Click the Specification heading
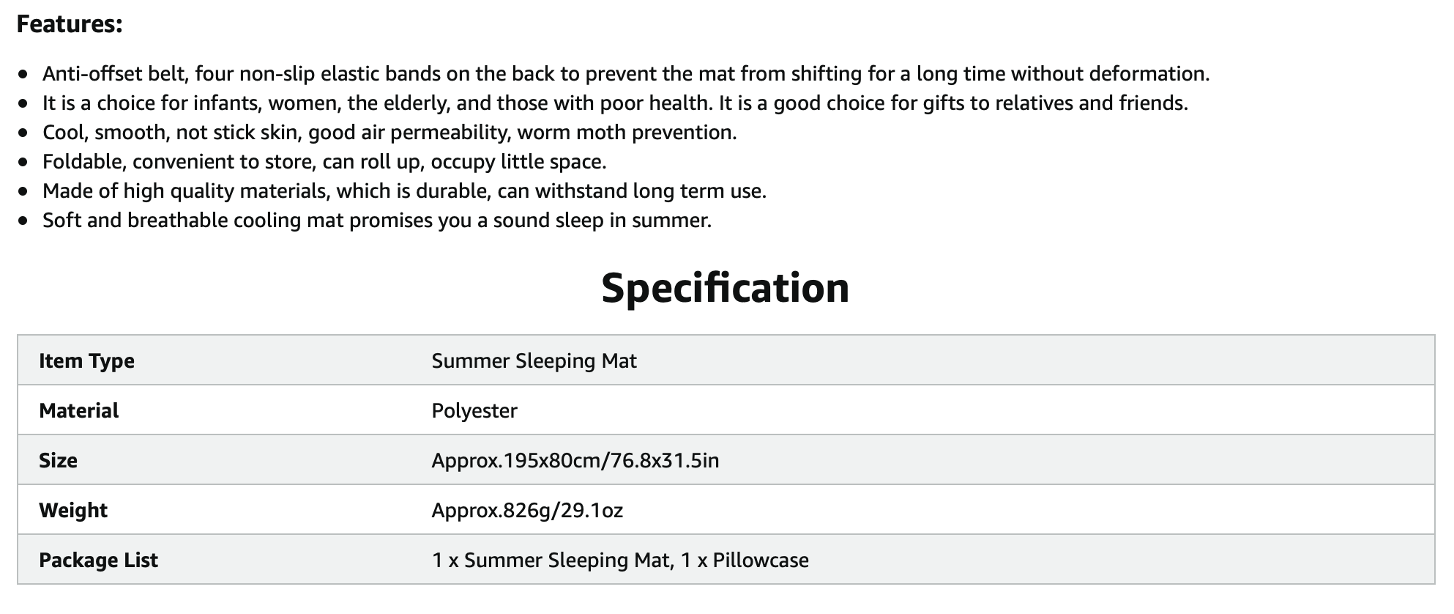Screen dimensions: 1454x614 (725, 288)
